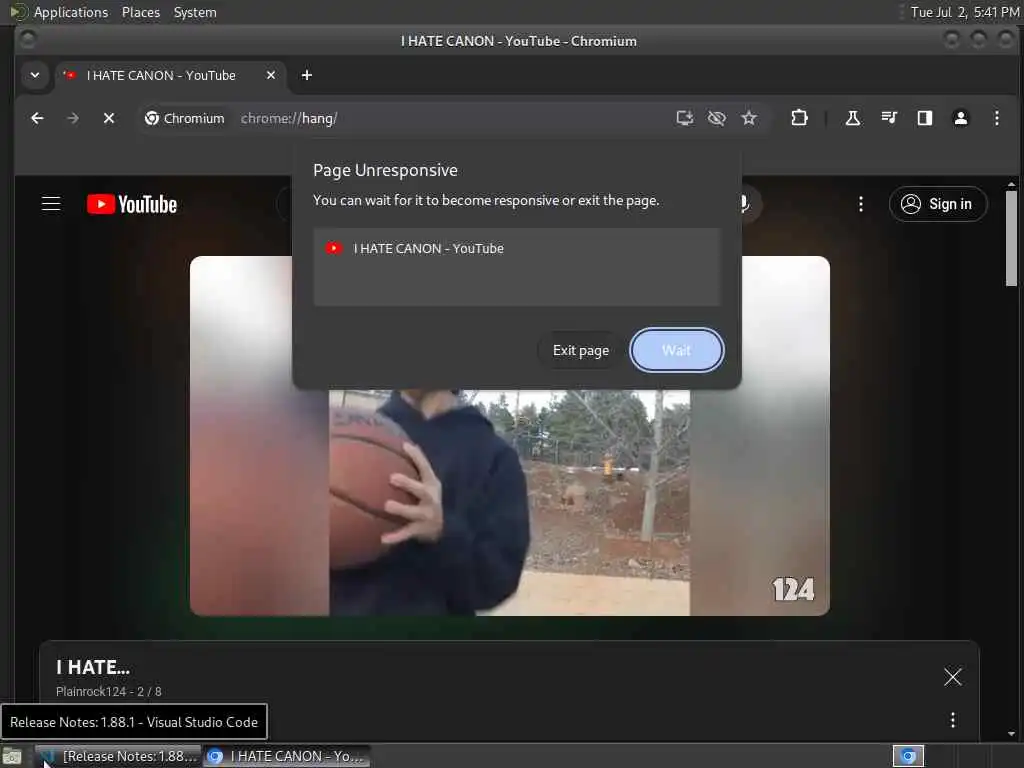
Task: Bookmark this page with the star icon
Action: tap(749, 118)
